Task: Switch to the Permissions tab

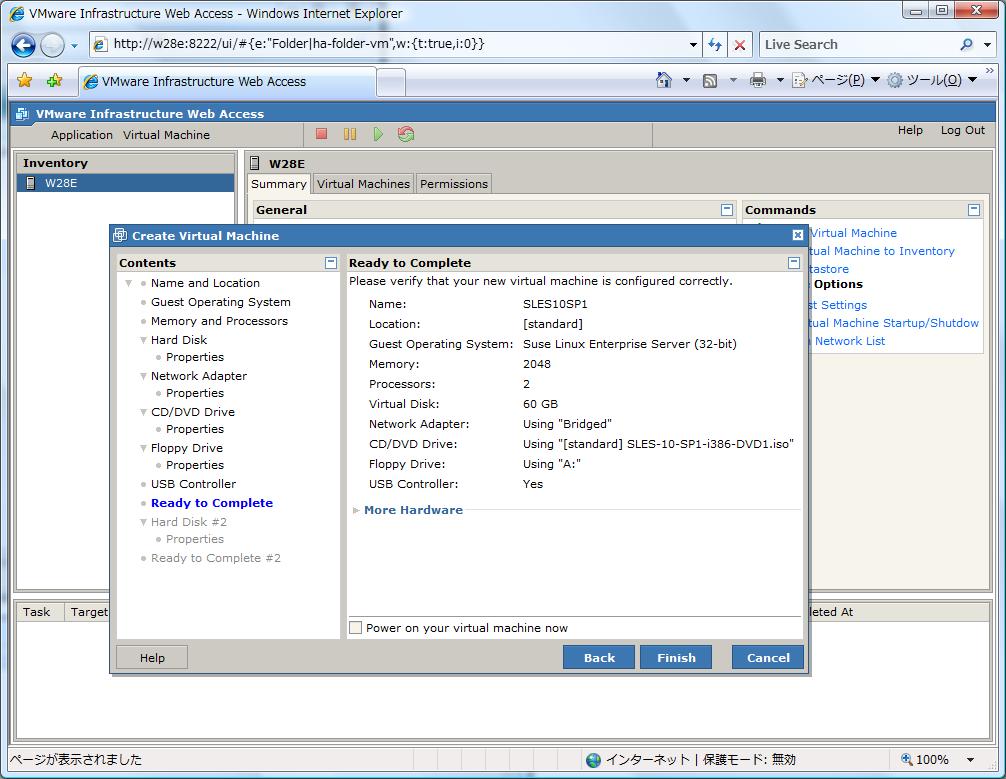Action: coord(454,184)
